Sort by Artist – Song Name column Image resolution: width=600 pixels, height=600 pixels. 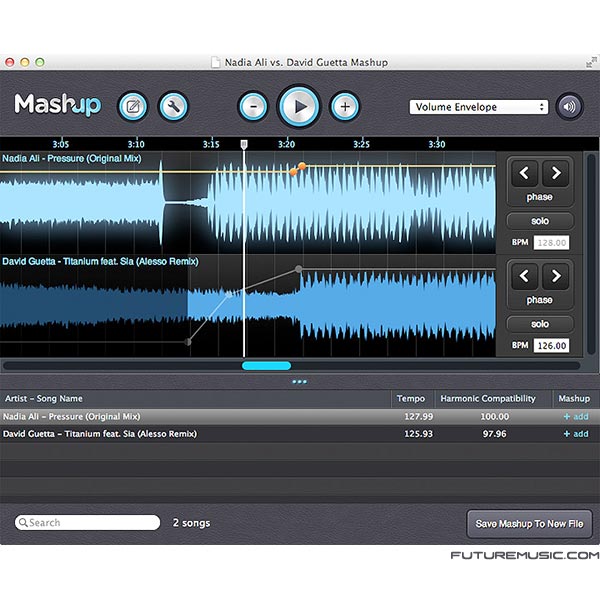[196, 399]
